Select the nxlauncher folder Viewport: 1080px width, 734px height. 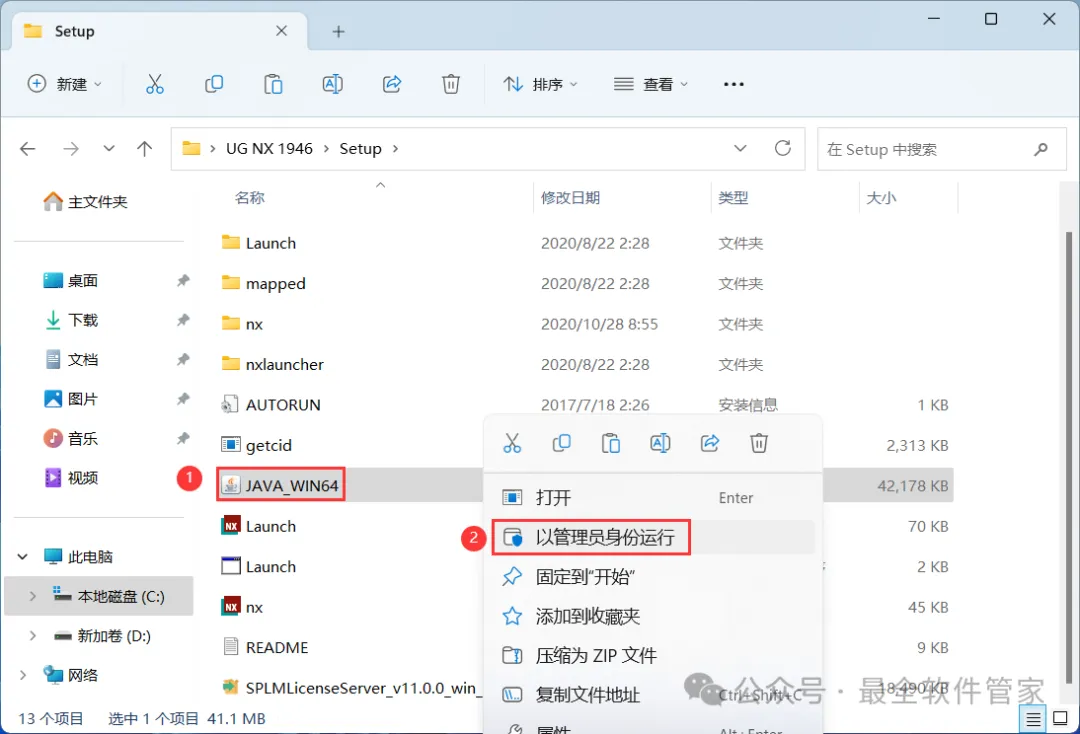point(272,364)
